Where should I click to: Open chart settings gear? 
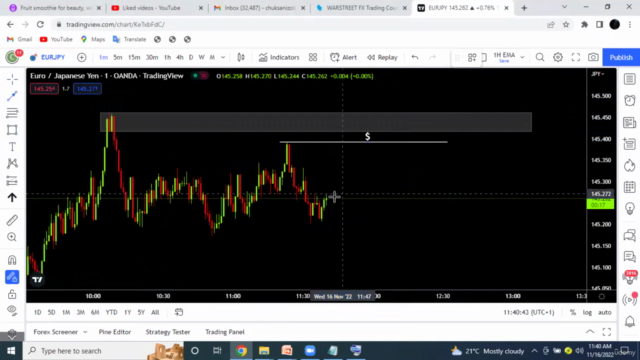coord(558,58)
